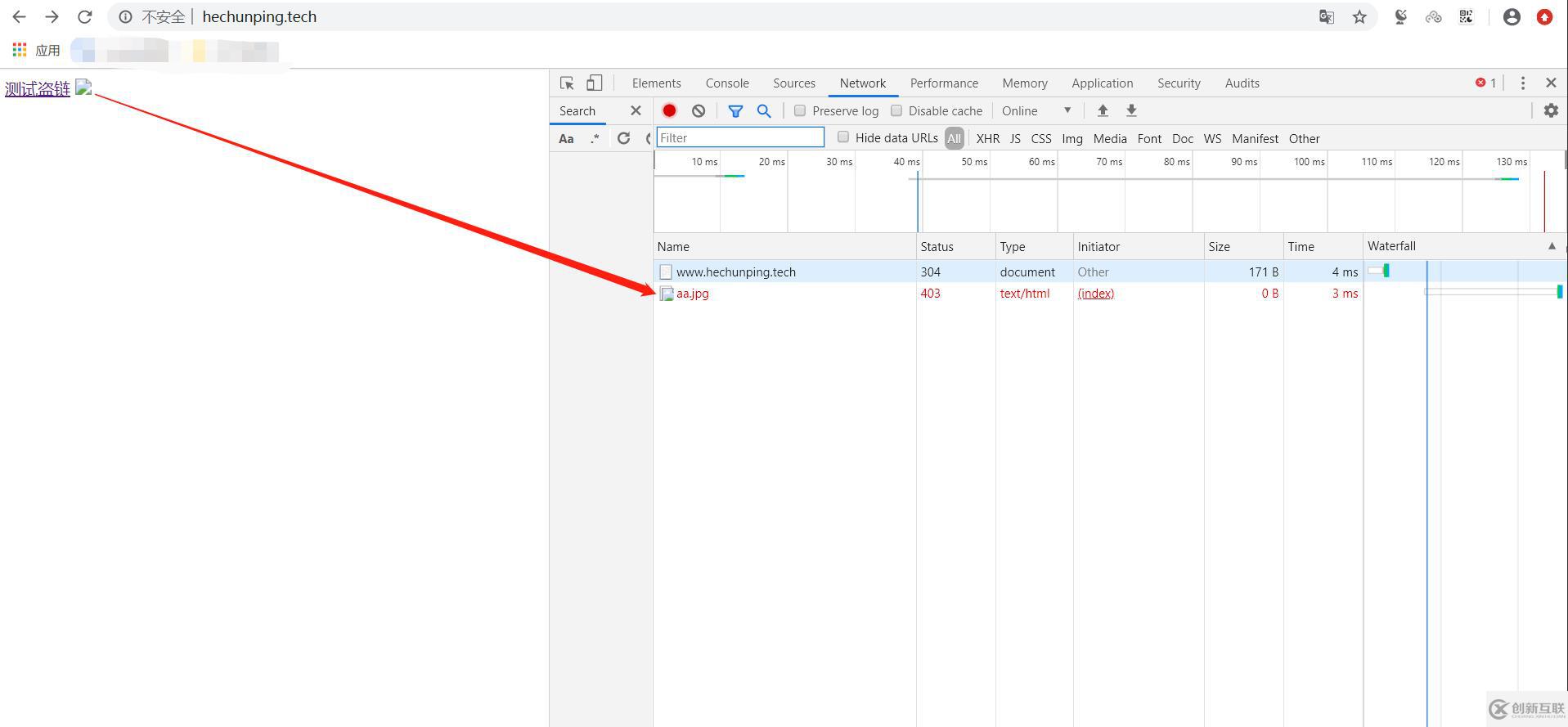Check Hide data URLs
Viewport: 1568px width, 727px height.
(843, 137)
